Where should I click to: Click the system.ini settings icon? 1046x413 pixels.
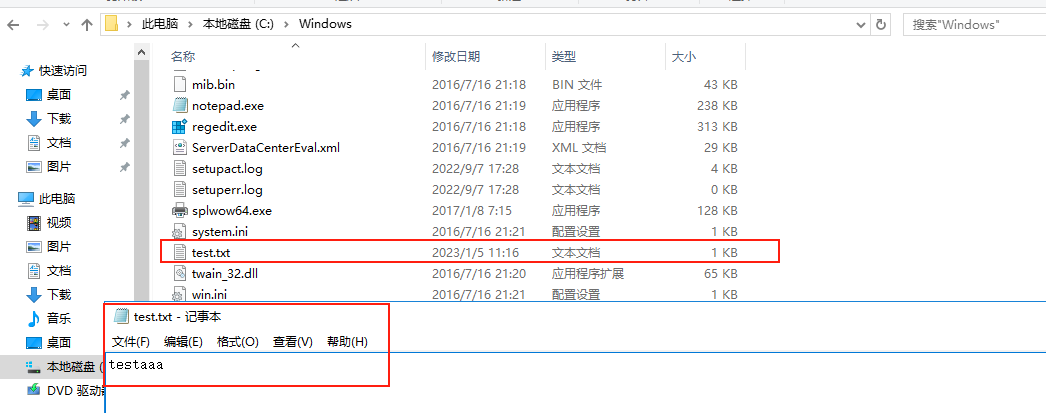179,232
